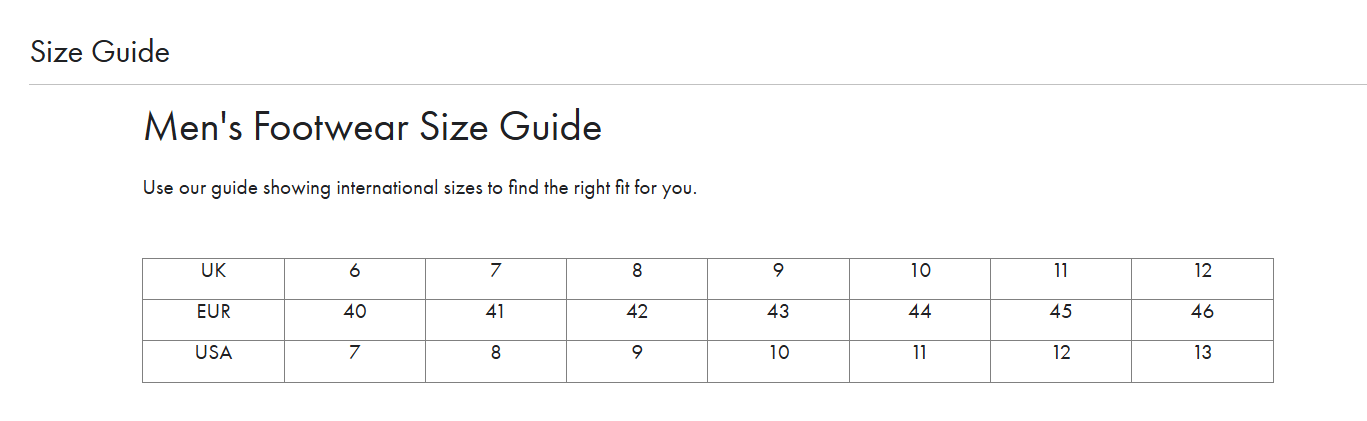1367x421 pixels.
Task: Select EUR size 44 cell
Action: (x=920, y=320)
